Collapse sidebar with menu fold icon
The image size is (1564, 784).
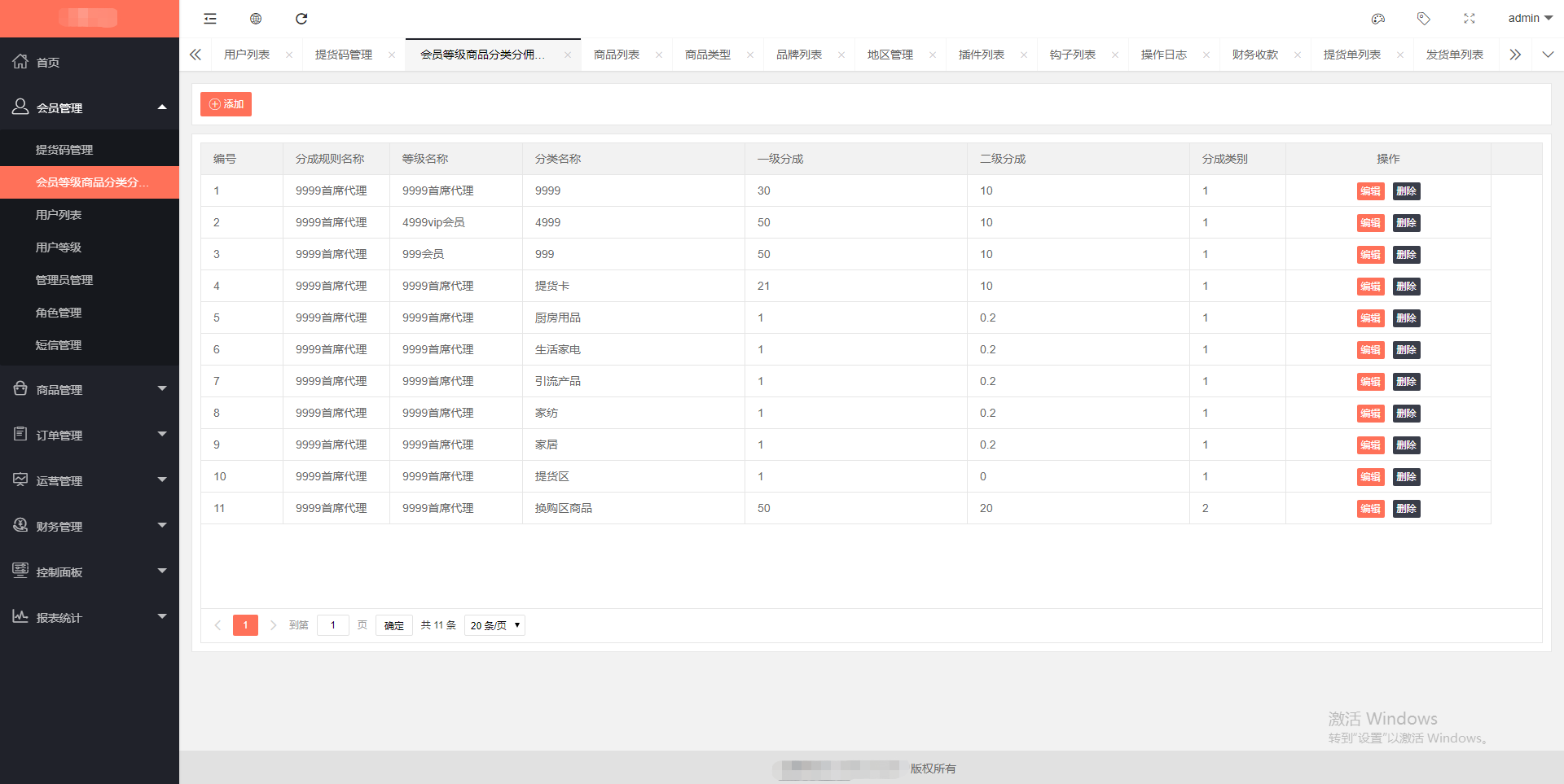210,19
